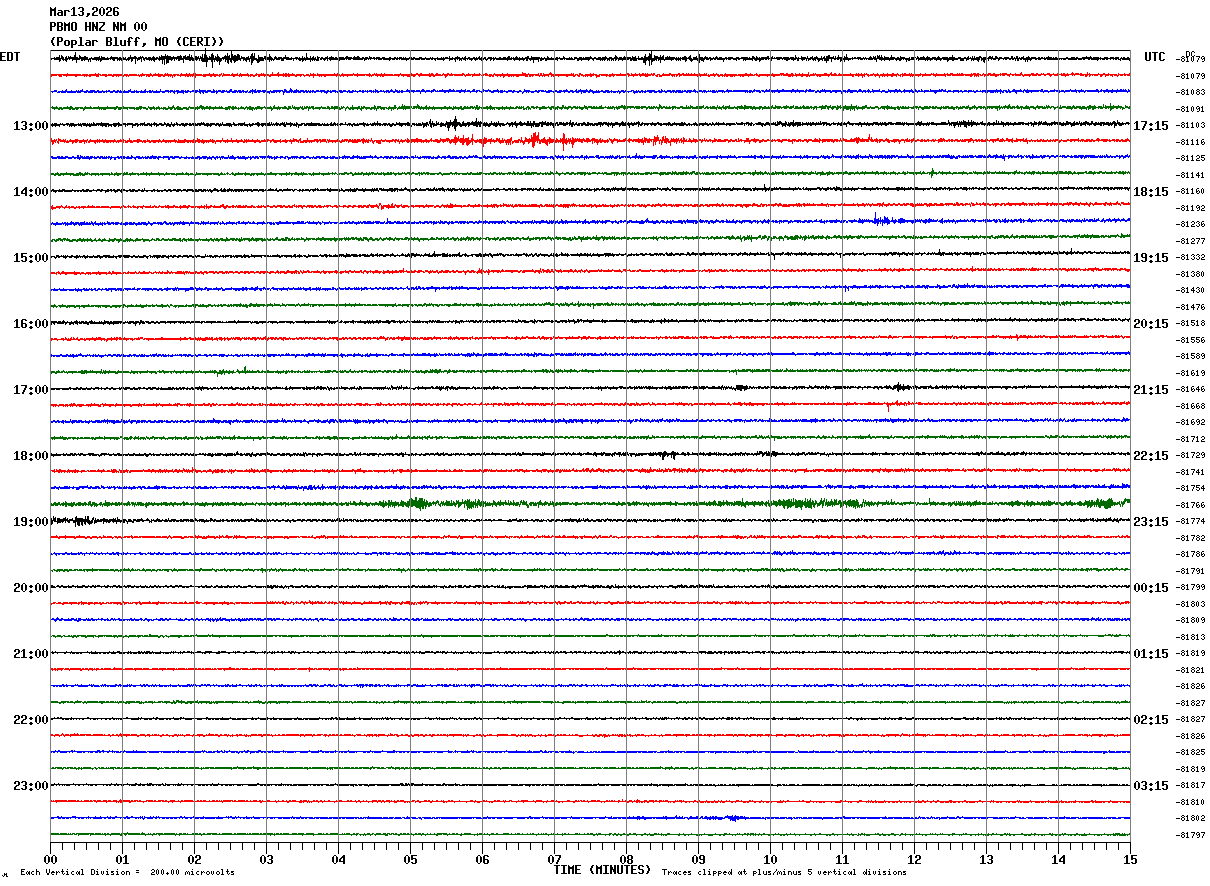Click minute axis tick label '15'
This screenshot has width=1210, height=886.
click(1130, 860)
